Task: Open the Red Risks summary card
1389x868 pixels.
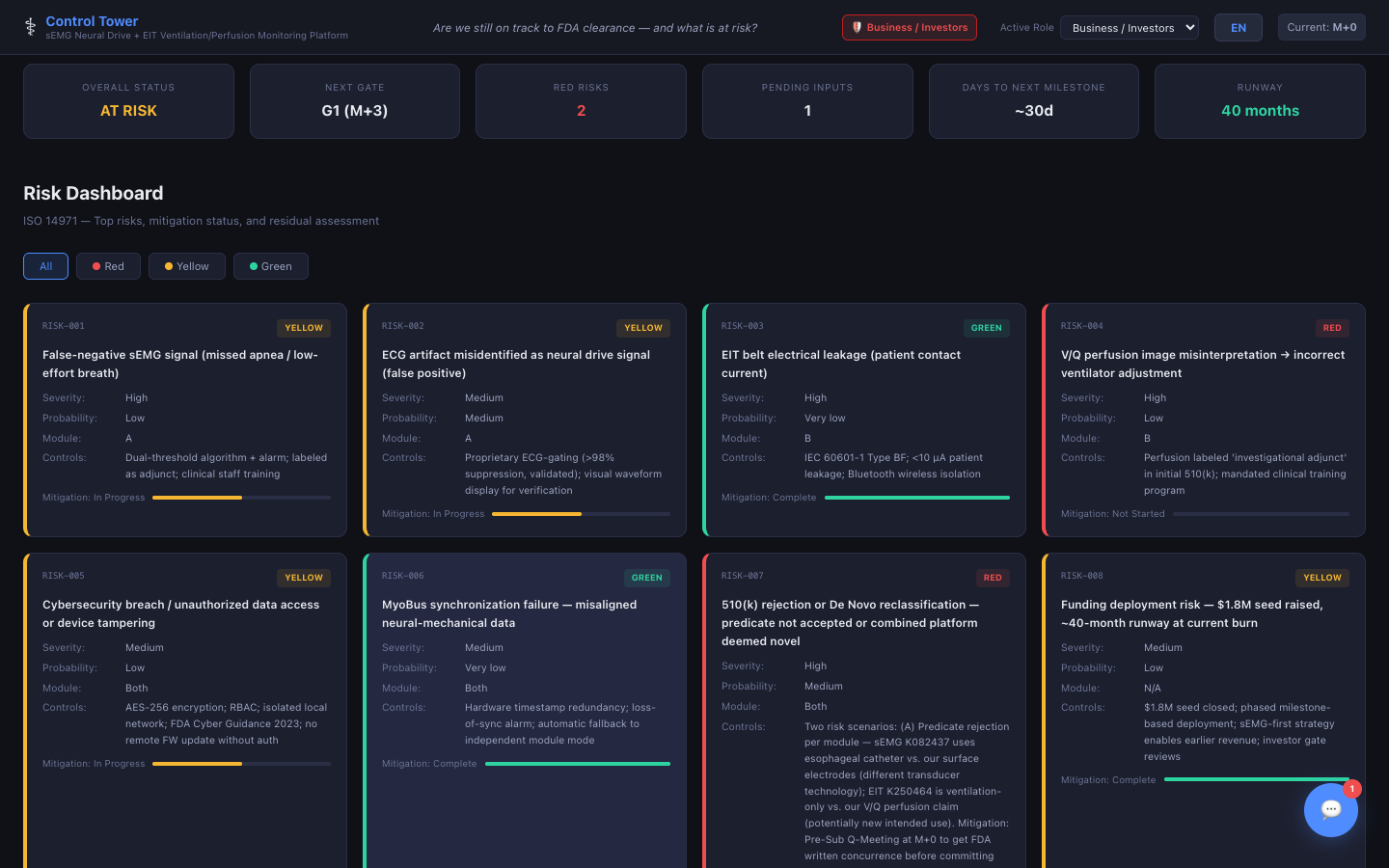Action: (581, 101)
